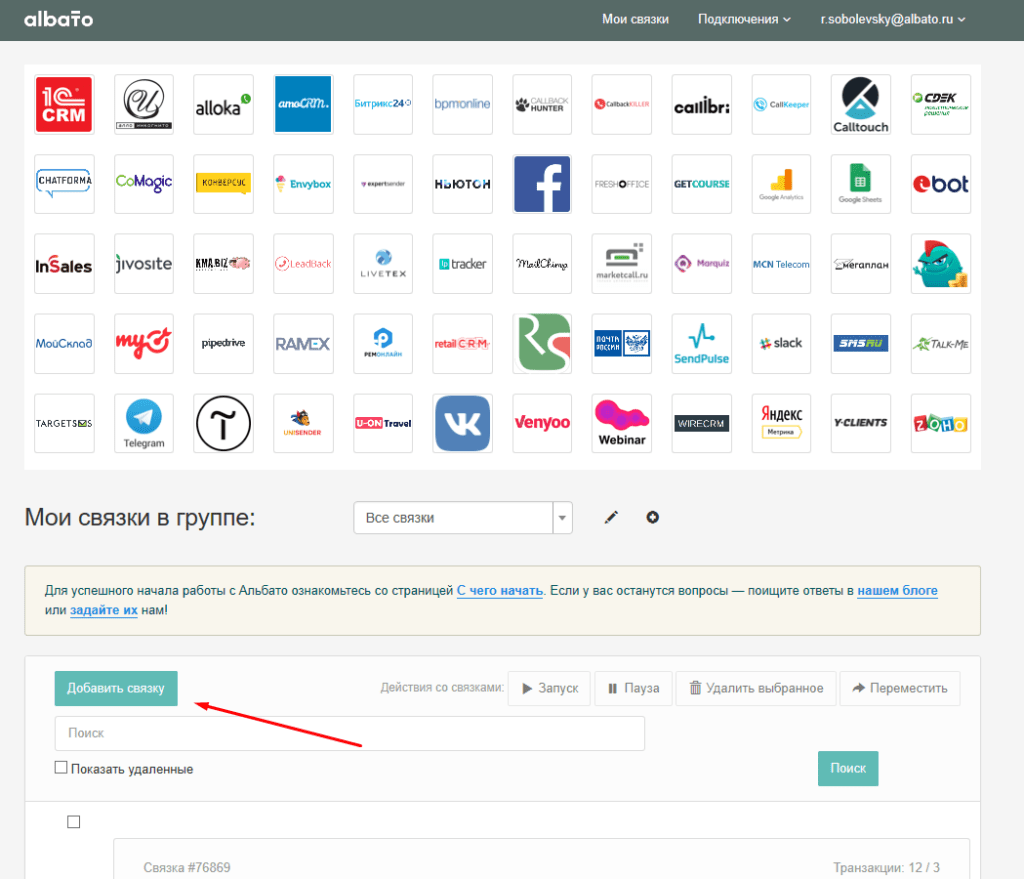Enable the 'Показать удаленные' checkbox
Screen dimensions: 1024x879
click(x=61, y=768)
